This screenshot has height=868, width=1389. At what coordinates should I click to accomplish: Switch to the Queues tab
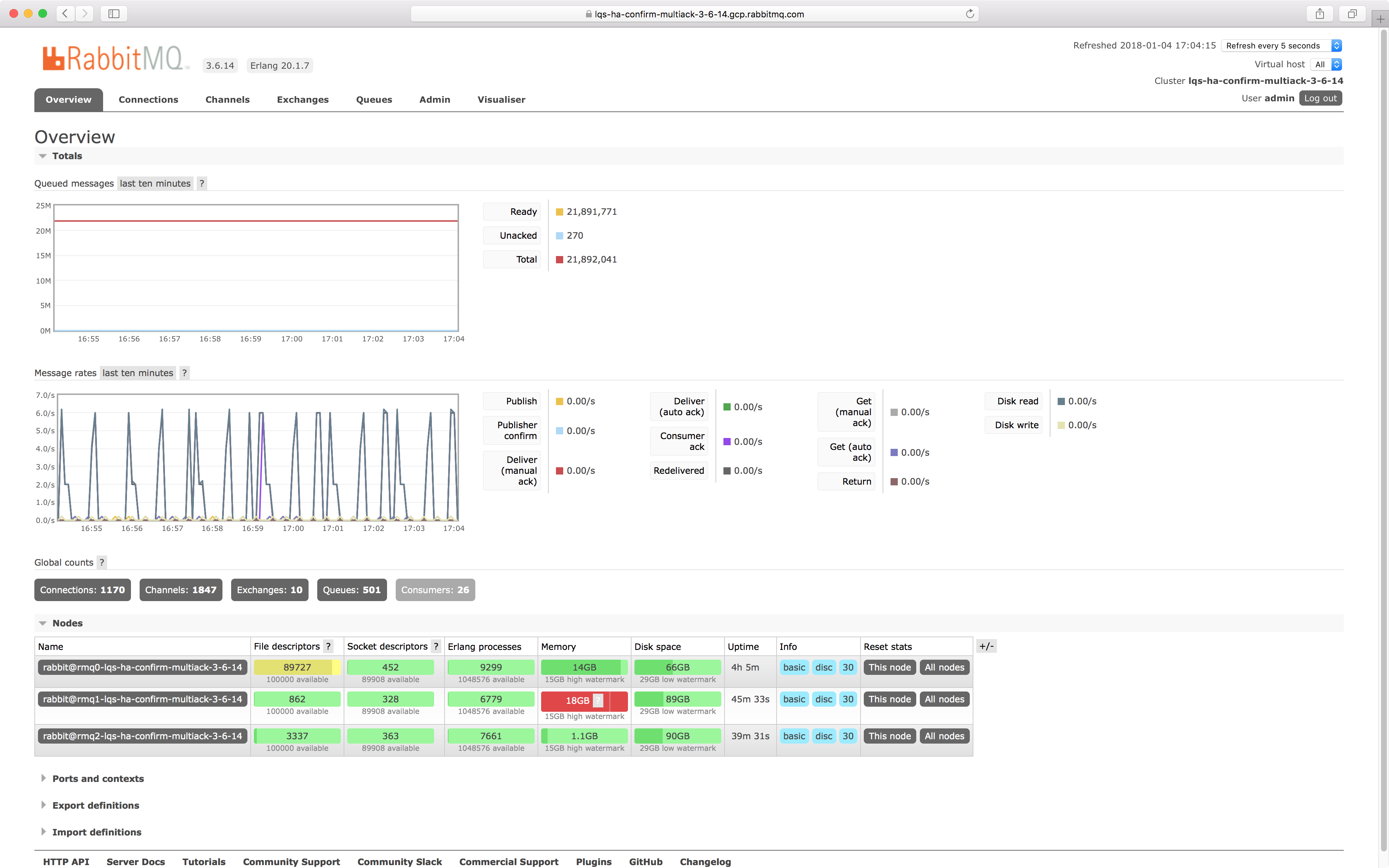(x=374, y=99)
